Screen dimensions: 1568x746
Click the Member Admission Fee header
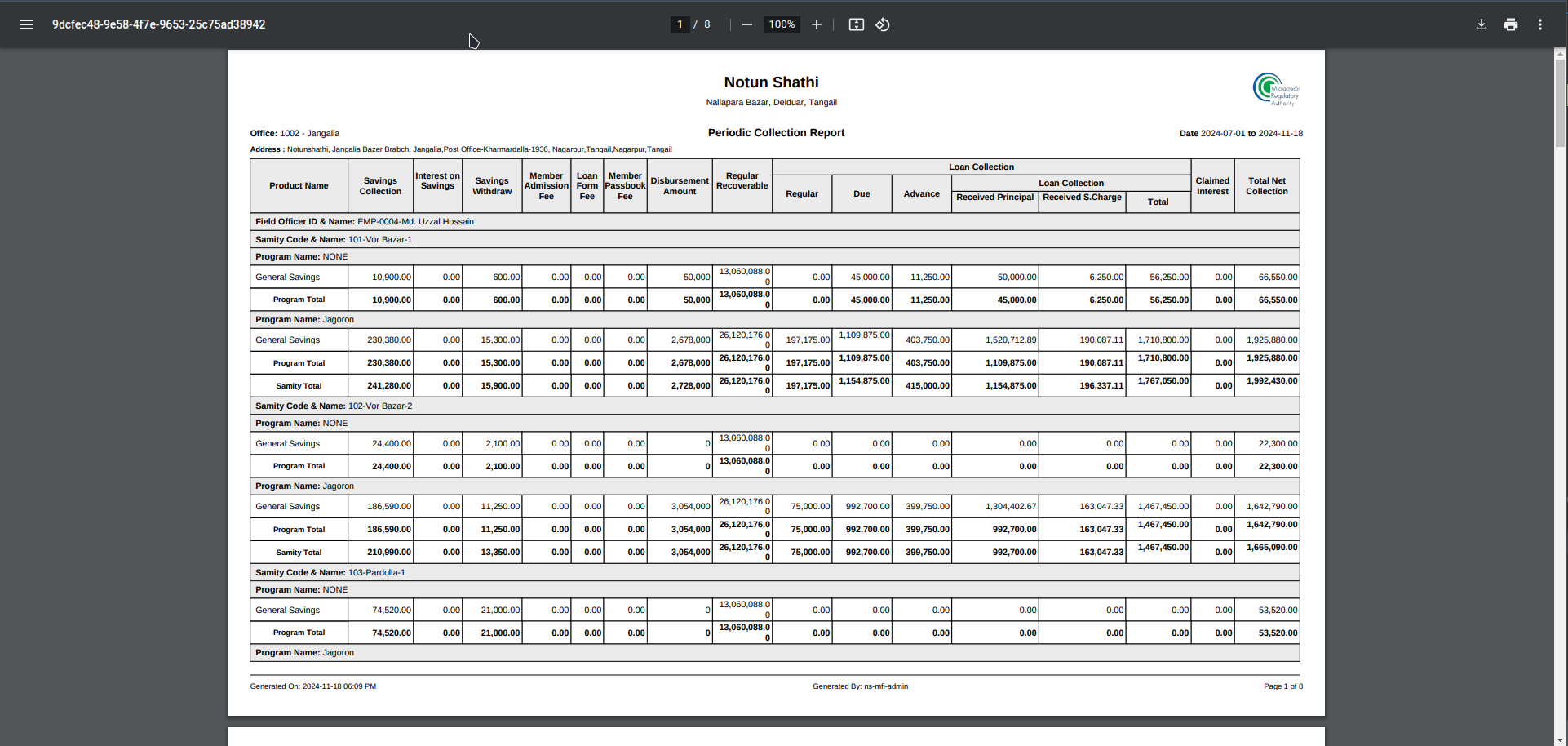(546, 186)
